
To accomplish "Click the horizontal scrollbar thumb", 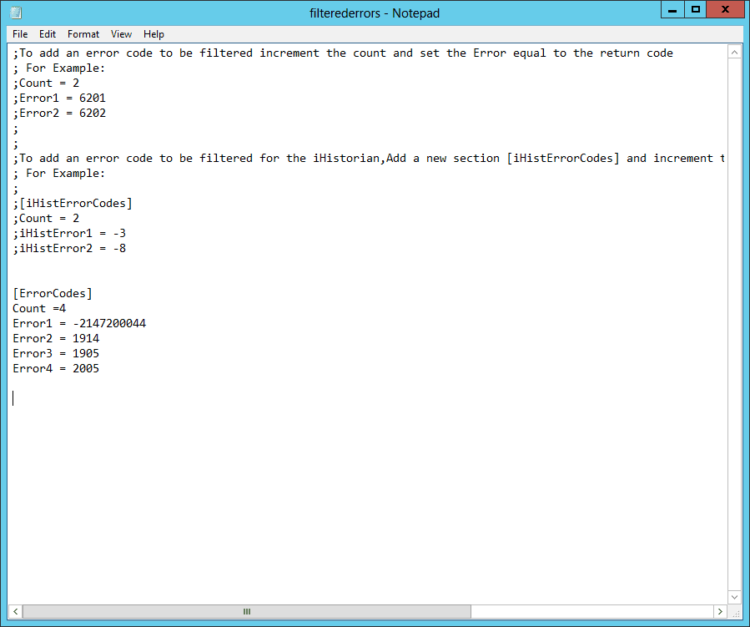I will [247, 611].
